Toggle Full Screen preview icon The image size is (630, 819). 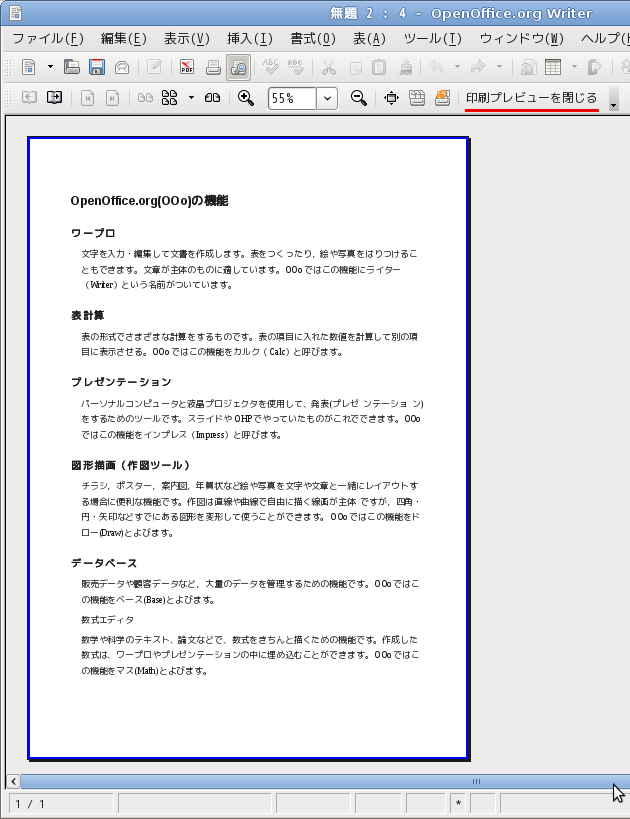tap(391, 98)
